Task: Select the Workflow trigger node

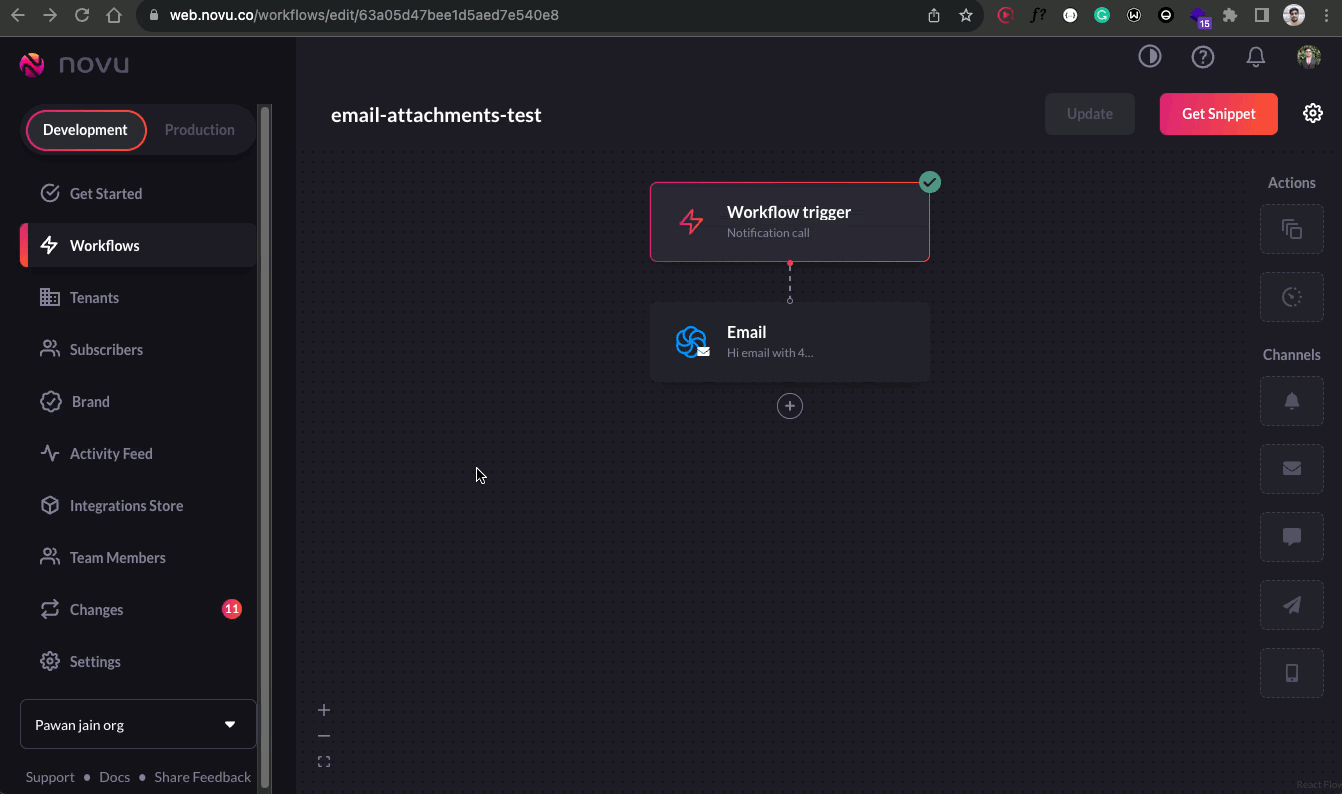Action: 790,222
